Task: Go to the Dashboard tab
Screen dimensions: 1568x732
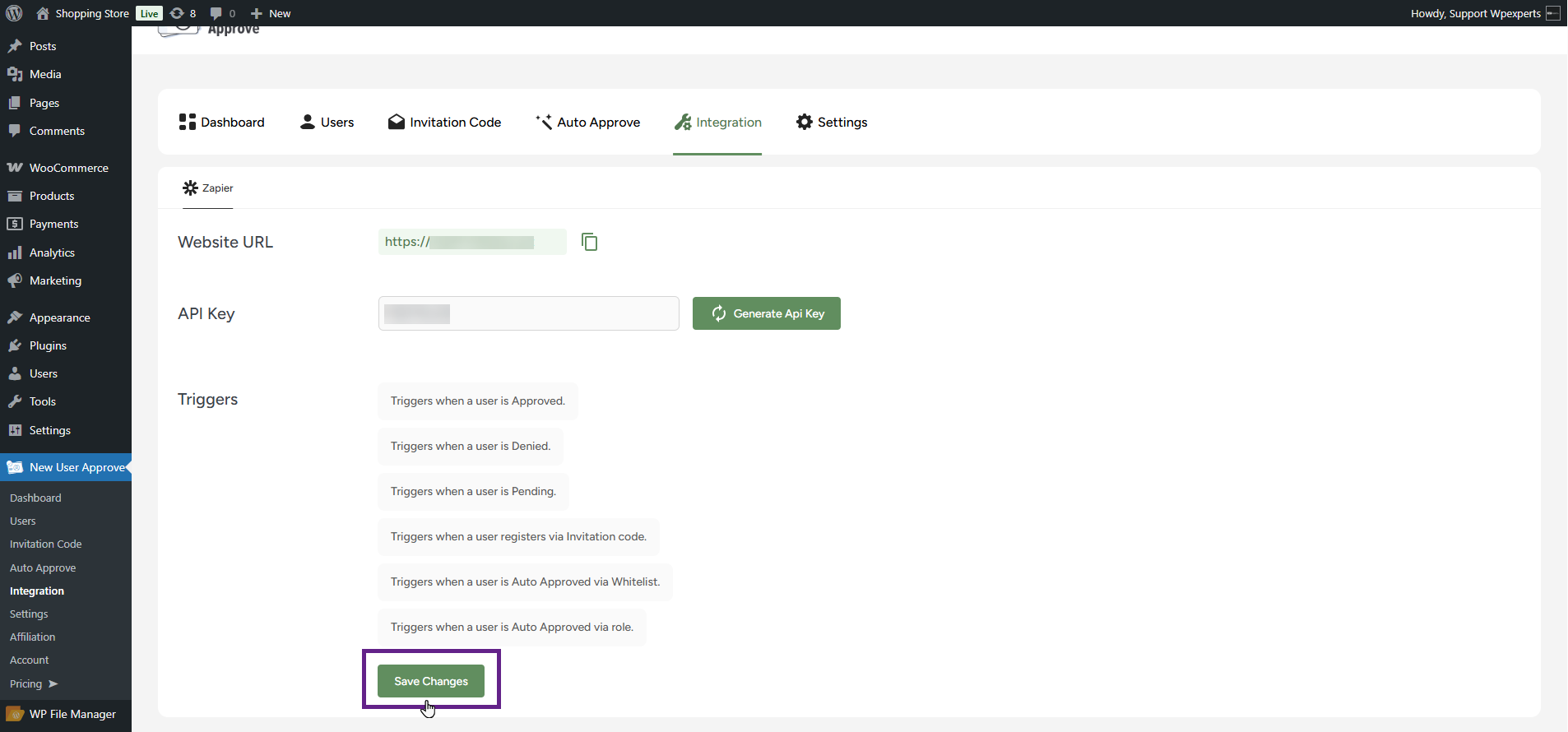Action: (221, 123)
